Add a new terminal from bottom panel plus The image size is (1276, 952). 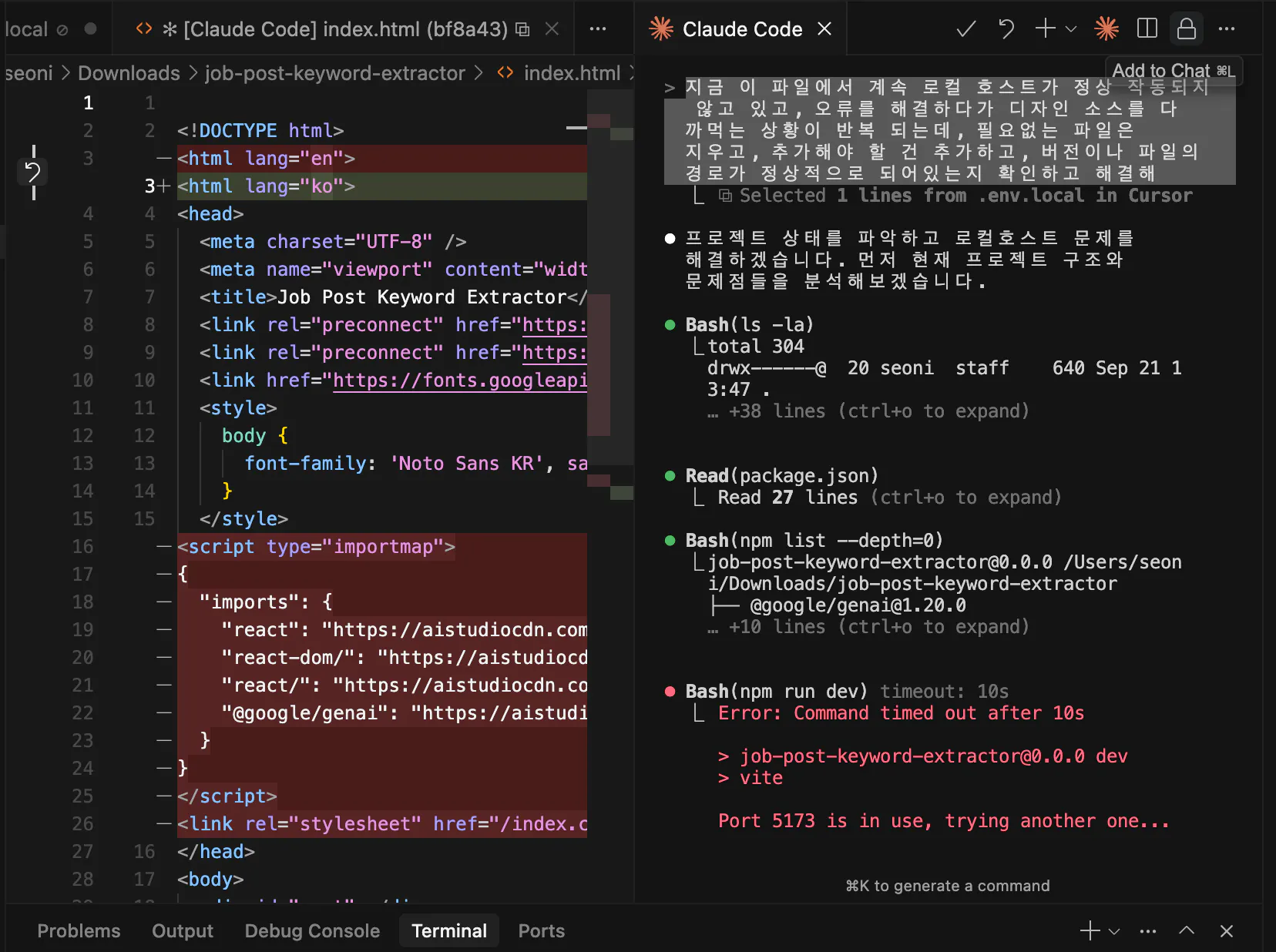point(1090,931)
